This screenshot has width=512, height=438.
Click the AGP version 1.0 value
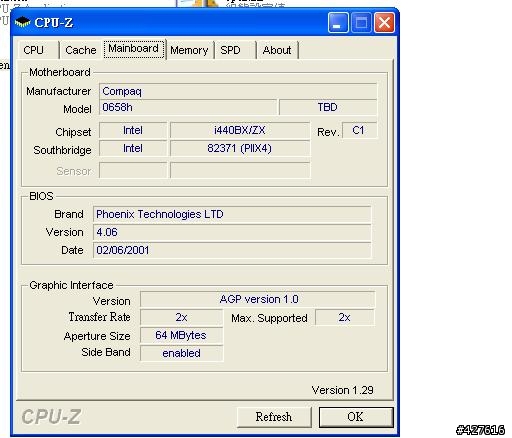click(258, 299)
